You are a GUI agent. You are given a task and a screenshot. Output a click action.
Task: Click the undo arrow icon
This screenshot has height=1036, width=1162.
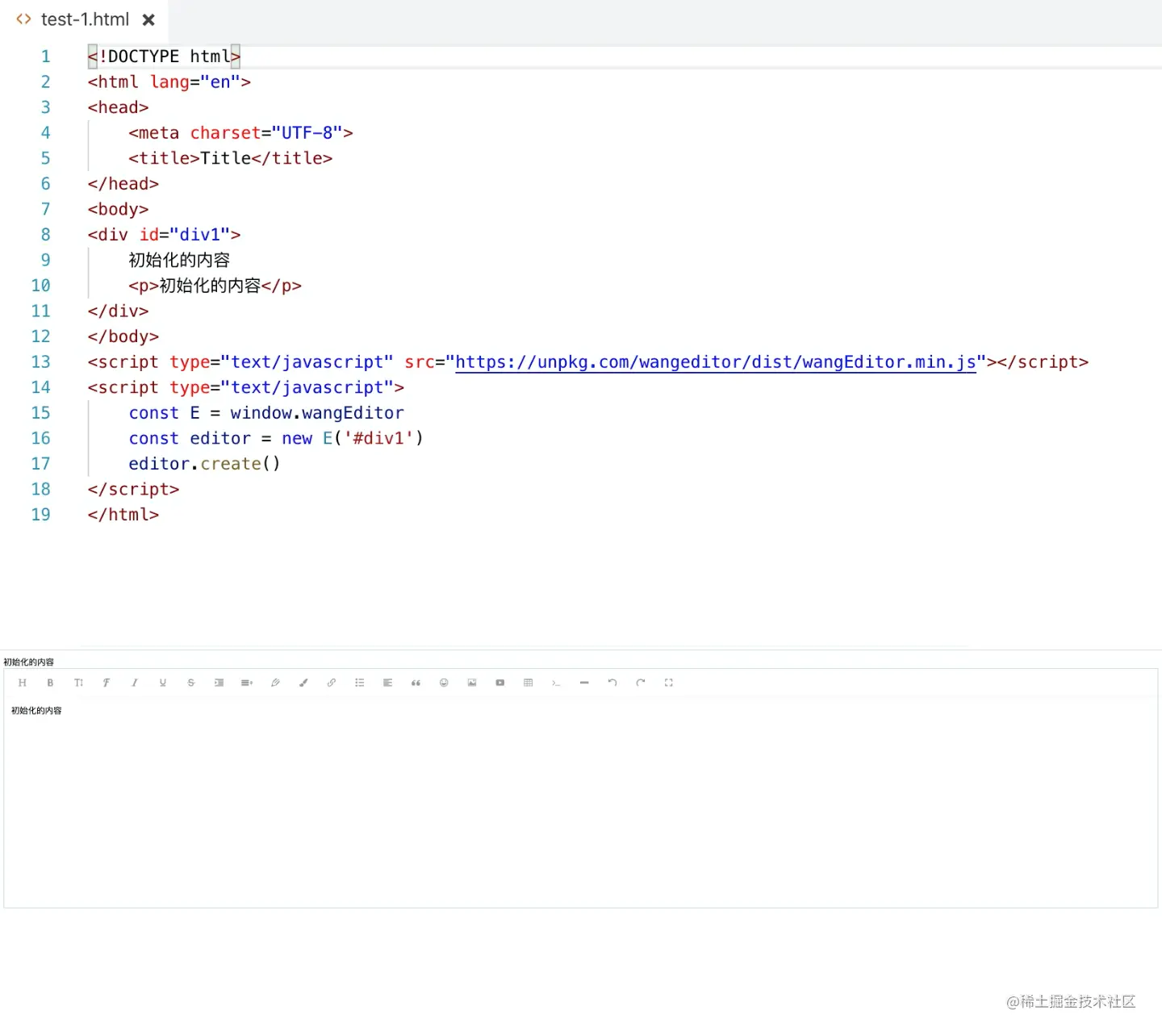pos(612,683)
